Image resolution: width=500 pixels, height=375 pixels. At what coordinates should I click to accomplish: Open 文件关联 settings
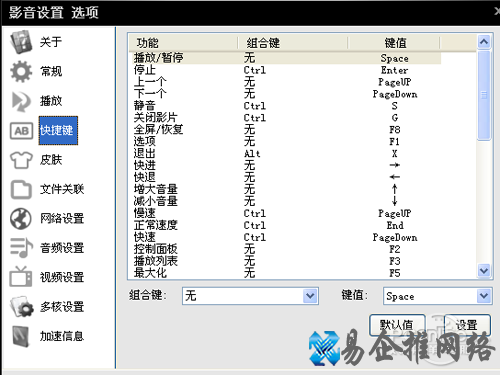pyautogui.click(x=62, y=189)
